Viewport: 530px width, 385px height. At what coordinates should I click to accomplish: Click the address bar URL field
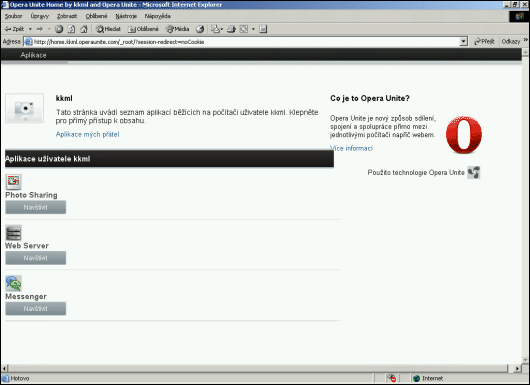246,42
